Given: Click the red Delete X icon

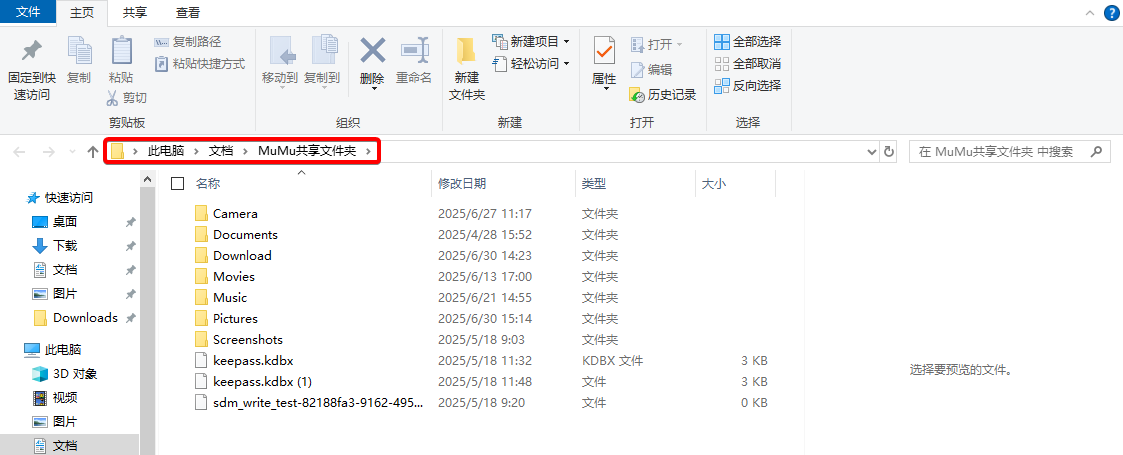Looking at the screenshot, I should pos(372,52).
